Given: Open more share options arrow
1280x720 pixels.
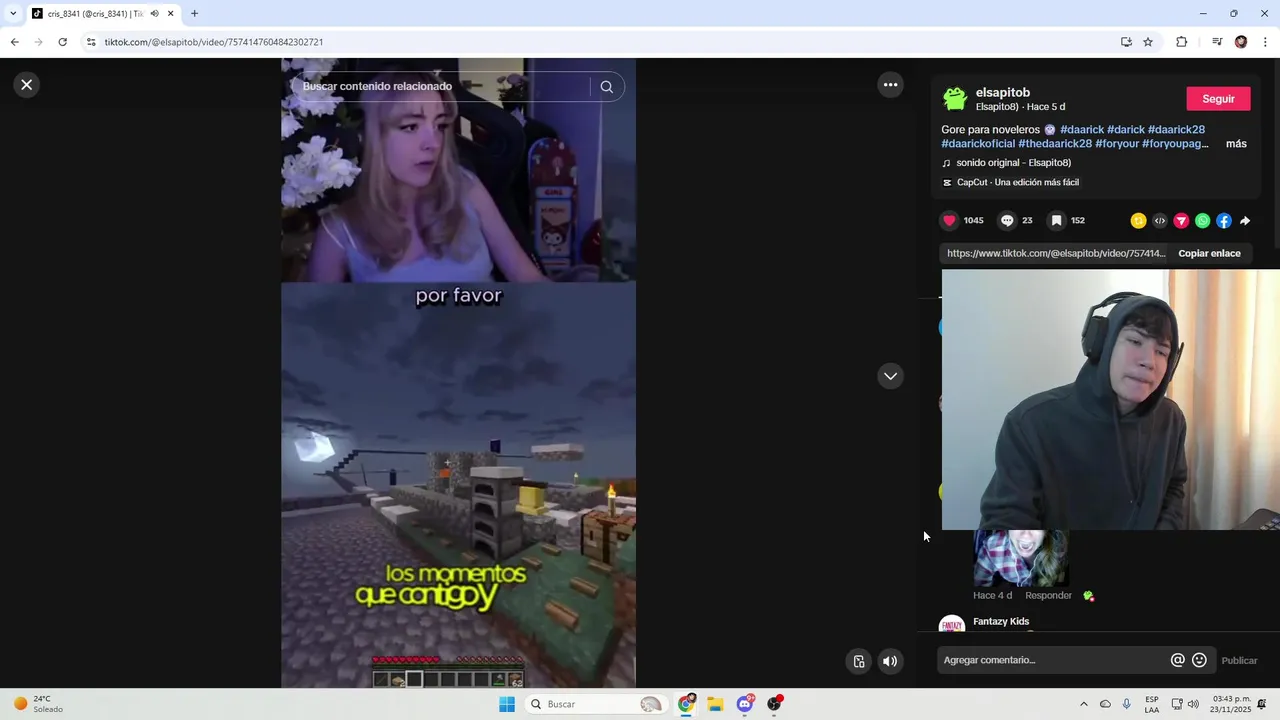Looking at the screenshot, I should 1245,221.
